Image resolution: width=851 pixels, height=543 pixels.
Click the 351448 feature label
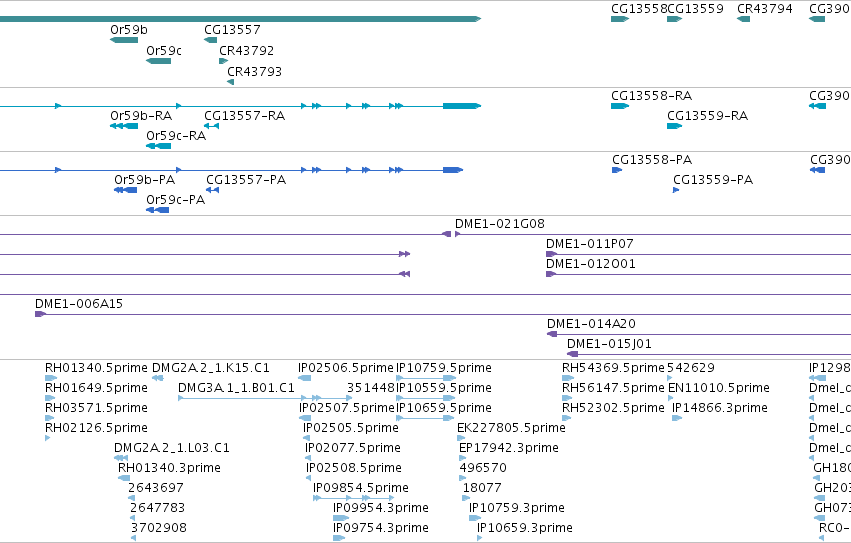(371, 388)
